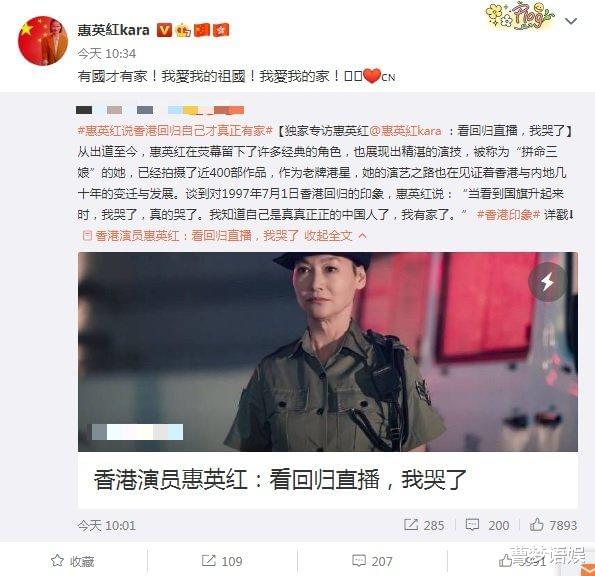
Task: Toggle the 收藏 favorite star
Action: point(72,561)
